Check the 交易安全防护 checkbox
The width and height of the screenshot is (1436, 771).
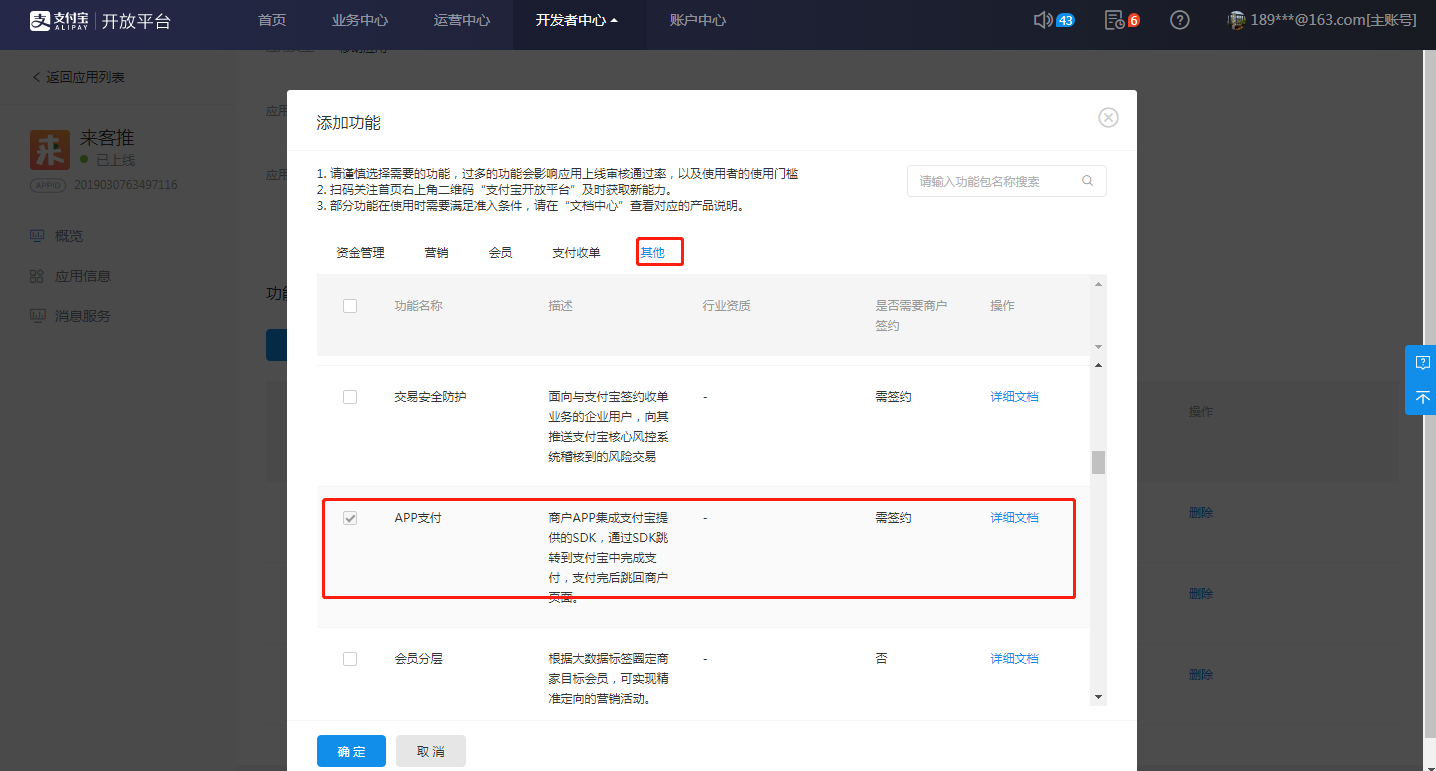pyautogui.click(x=350, y=397)
